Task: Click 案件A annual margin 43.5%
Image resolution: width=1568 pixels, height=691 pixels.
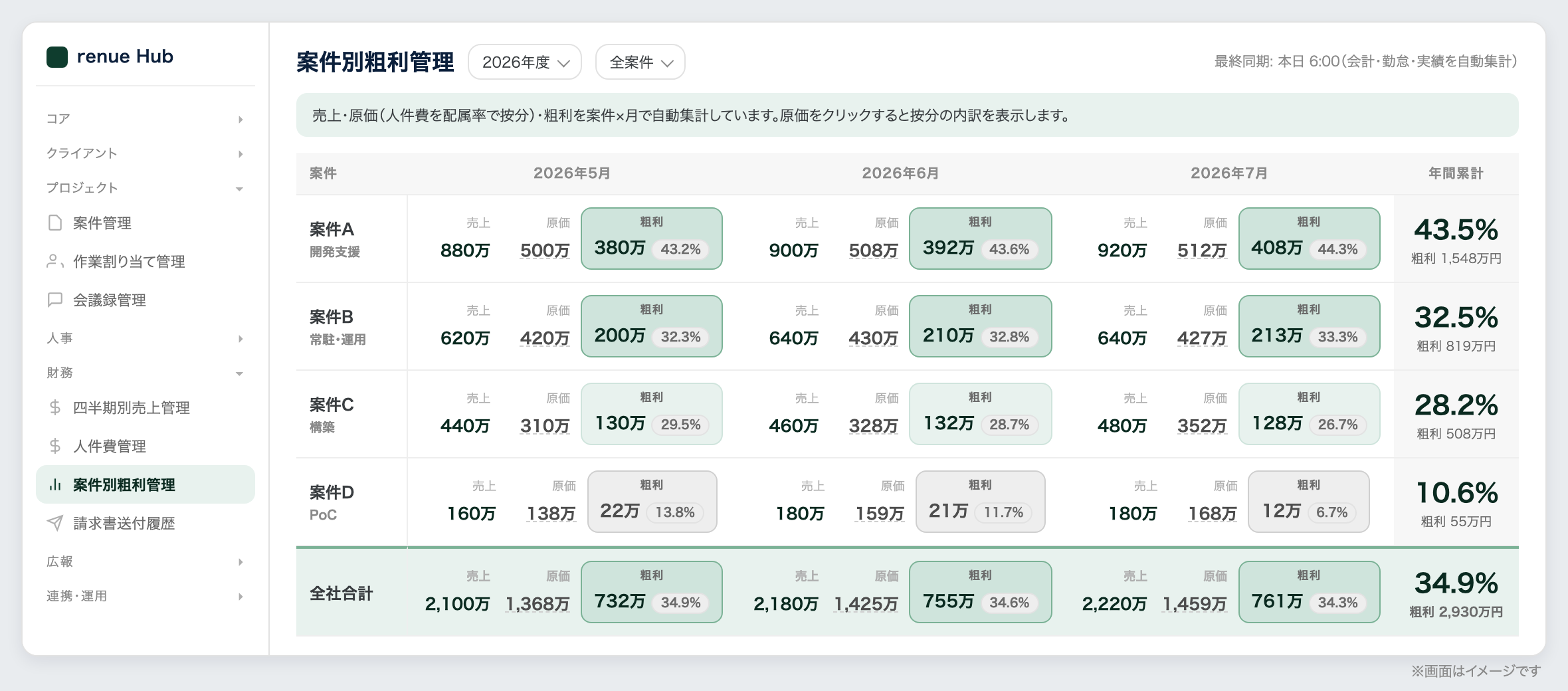Action: pyautogui.click(x=1456, y=230)
